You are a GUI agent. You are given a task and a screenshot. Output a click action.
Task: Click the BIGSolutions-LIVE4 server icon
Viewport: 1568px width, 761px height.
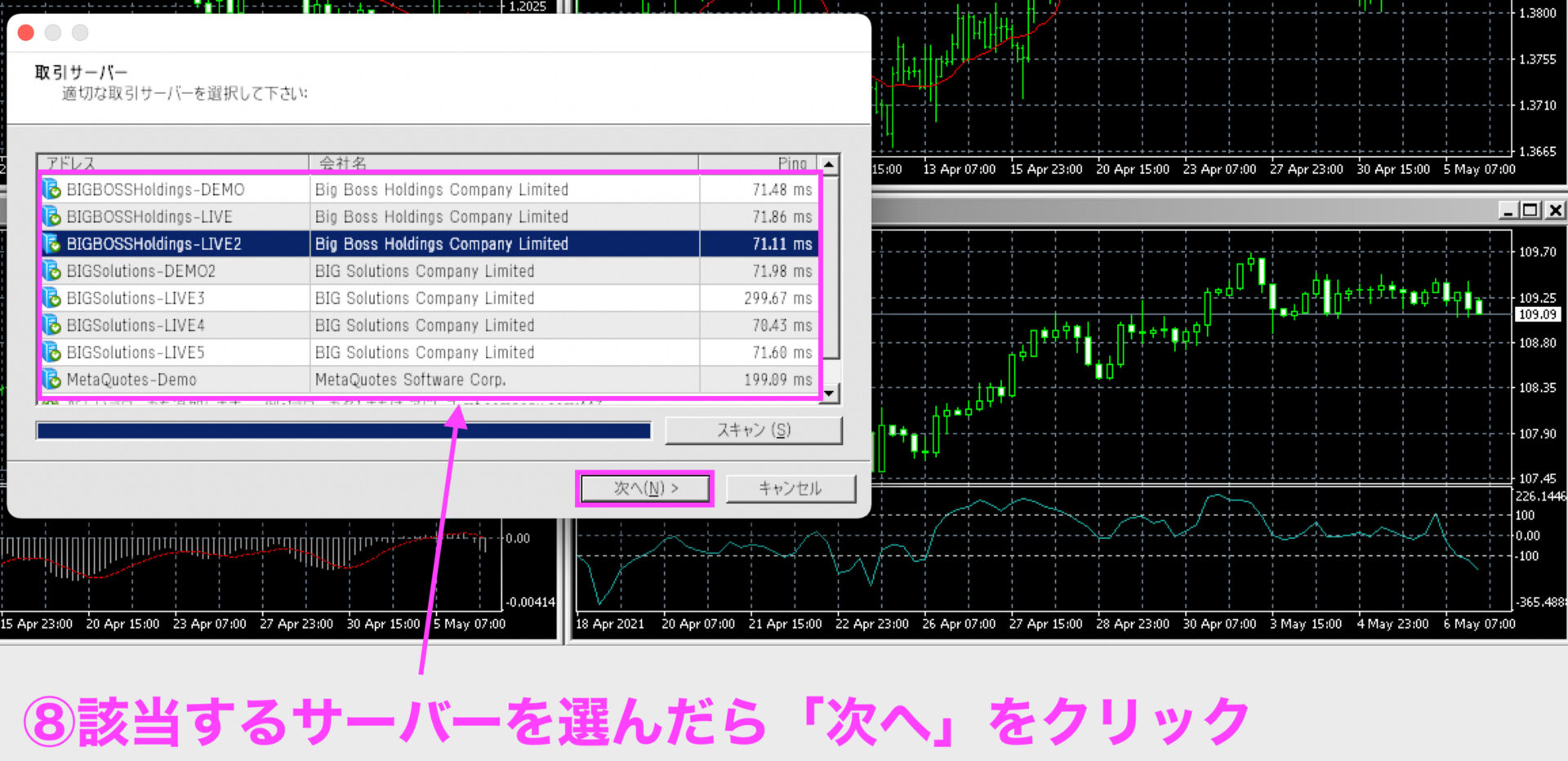click(x=52, y=325)
